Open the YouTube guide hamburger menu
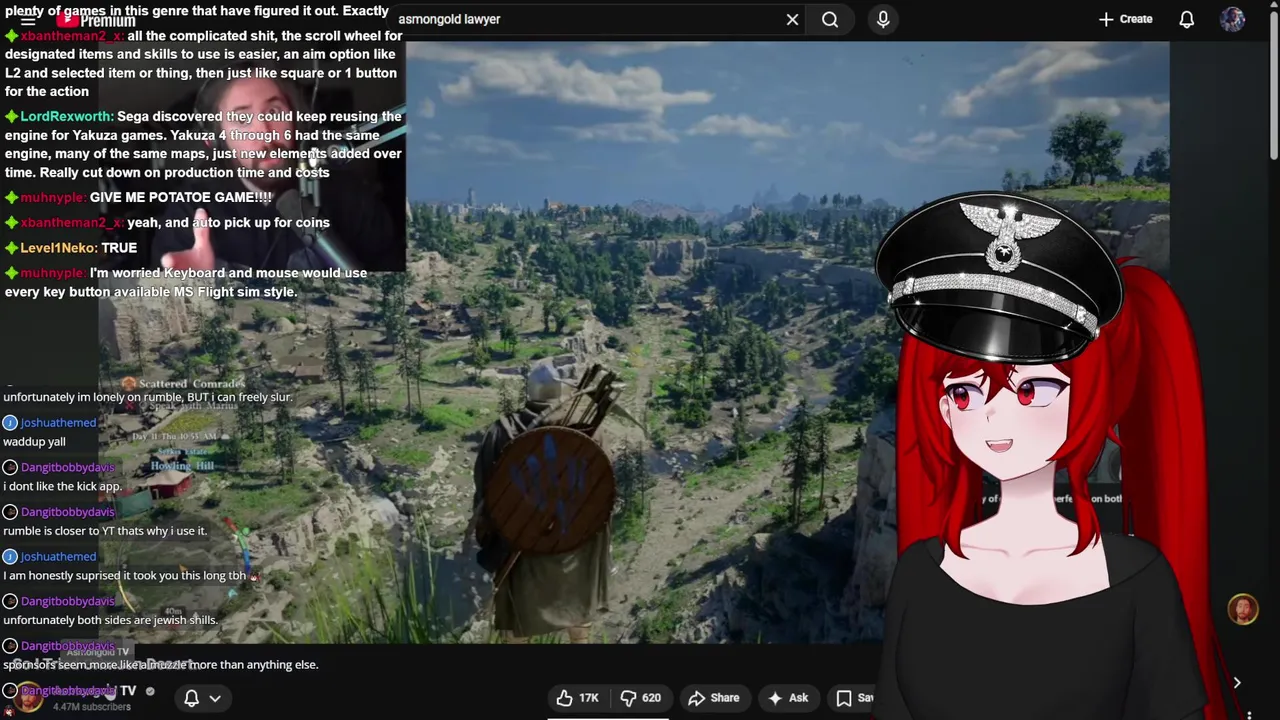The width and height of the screenshot is (1280, 720). coord(28,21)
